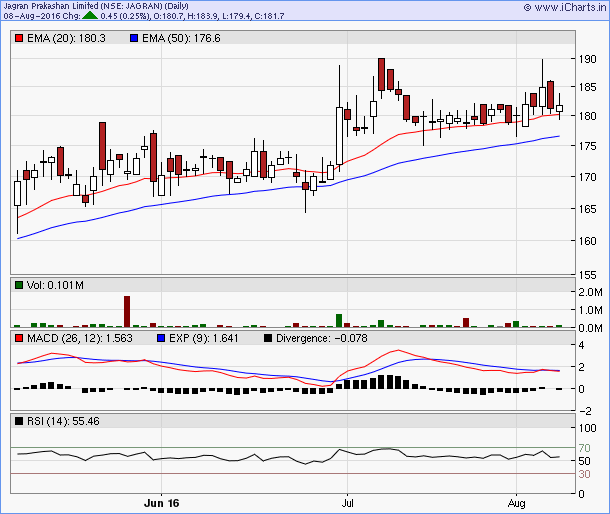Click the MACD axis label -2

[x=585, y=411]
